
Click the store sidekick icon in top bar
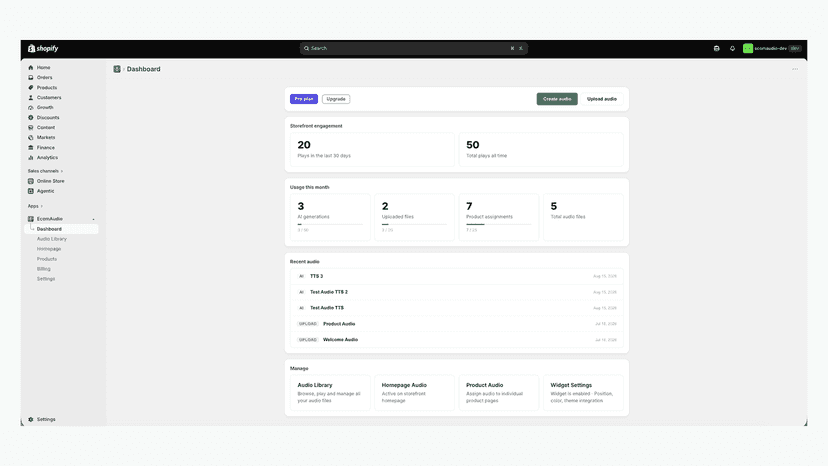[x=717, y=48]
